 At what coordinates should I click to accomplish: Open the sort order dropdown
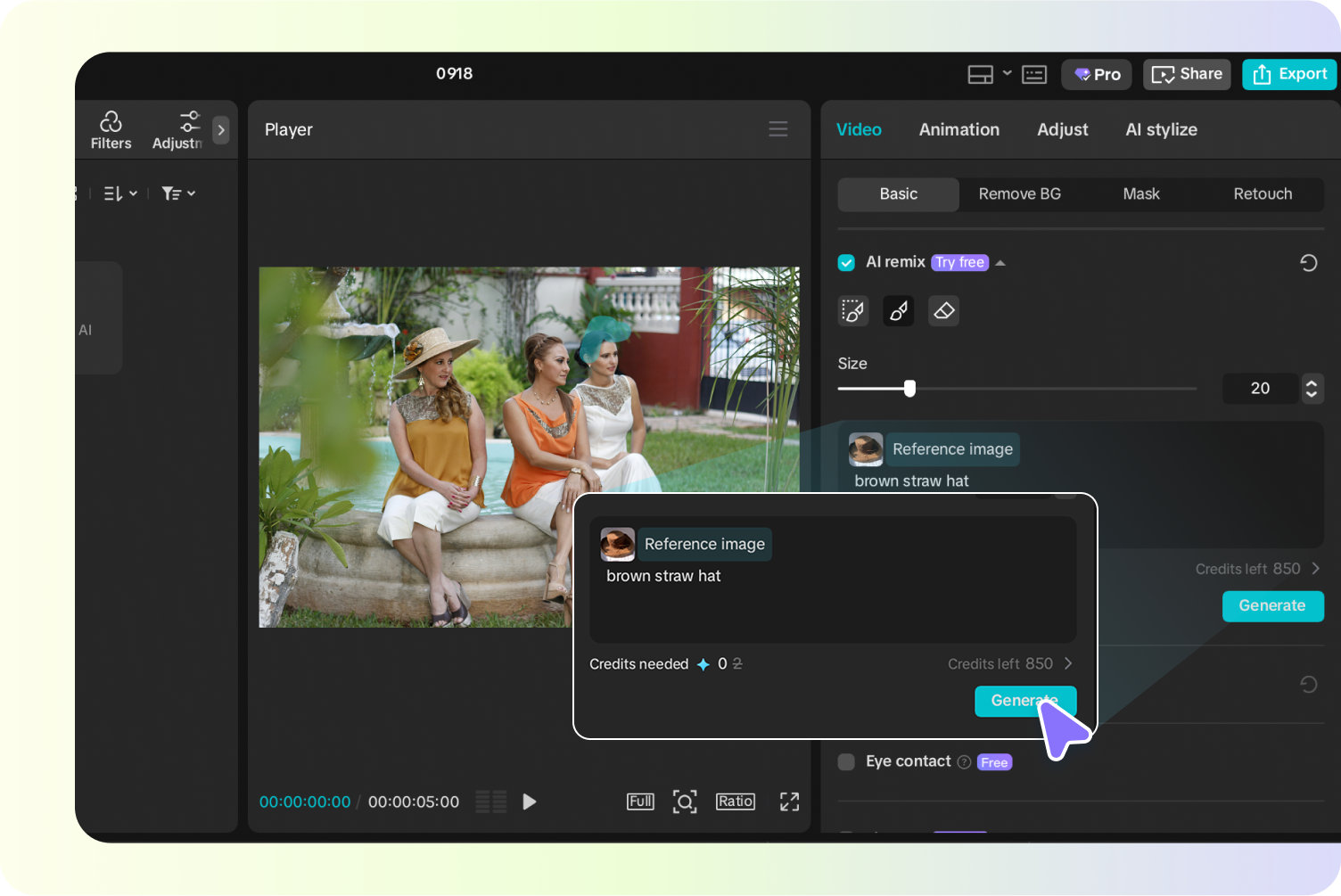point(120,193)
